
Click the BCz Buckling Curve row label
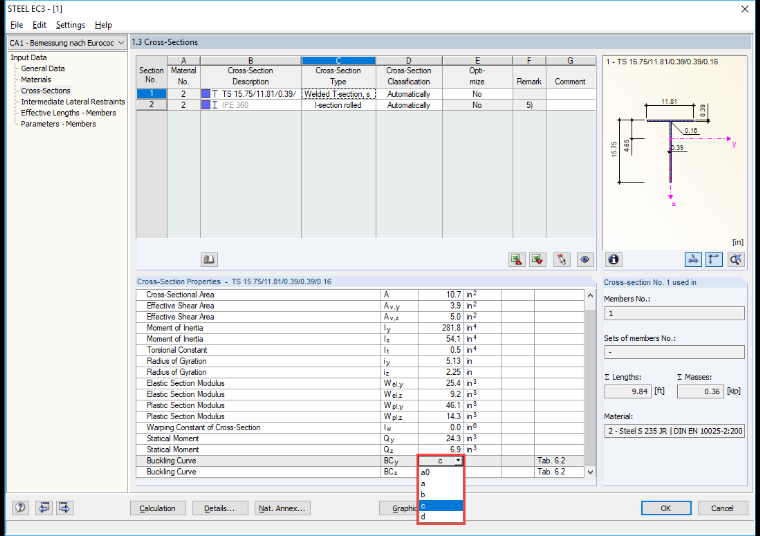(x=171, y=472)
